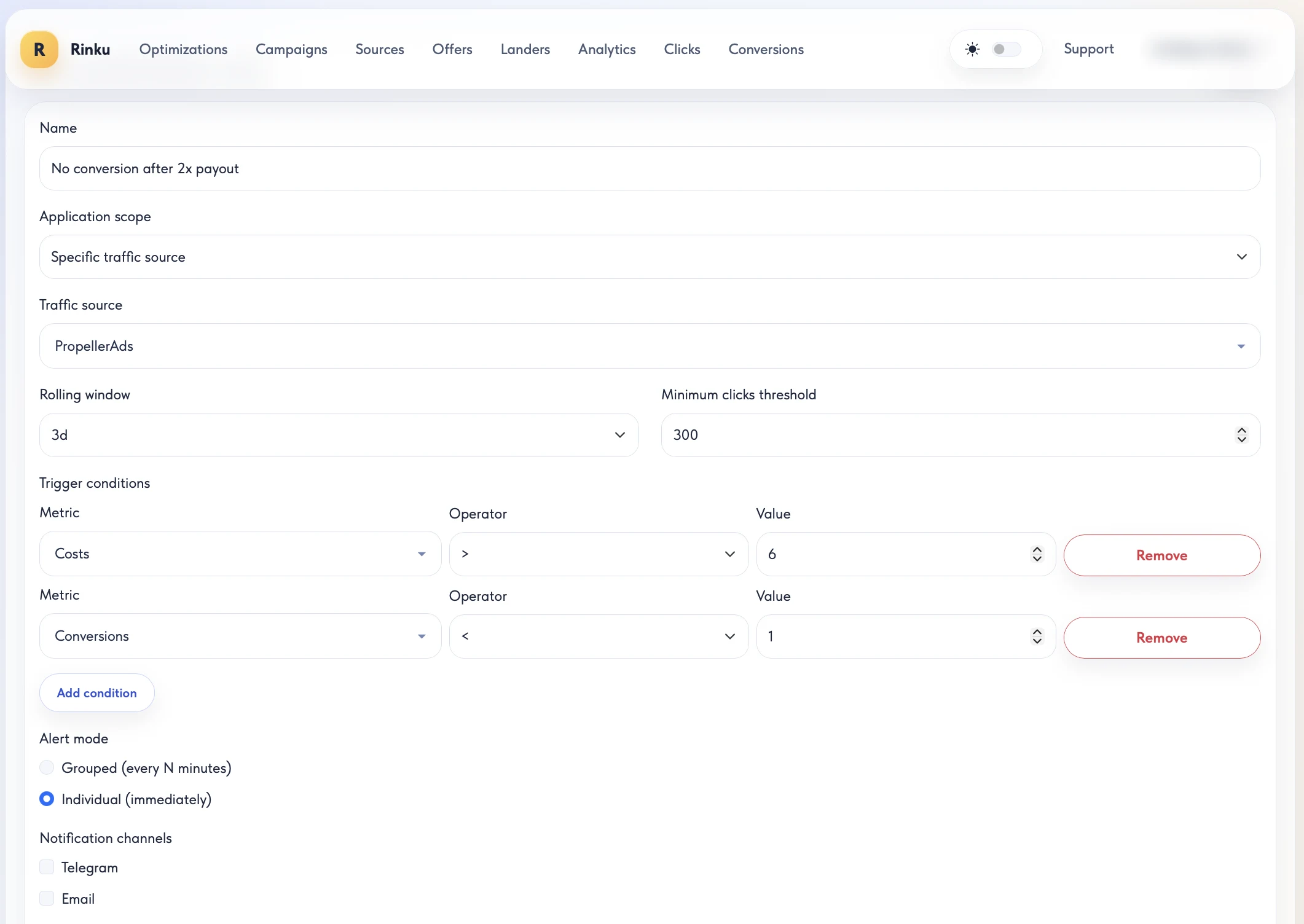Click the Value field containing 6
1304x924 pixels.
(906, 554)
